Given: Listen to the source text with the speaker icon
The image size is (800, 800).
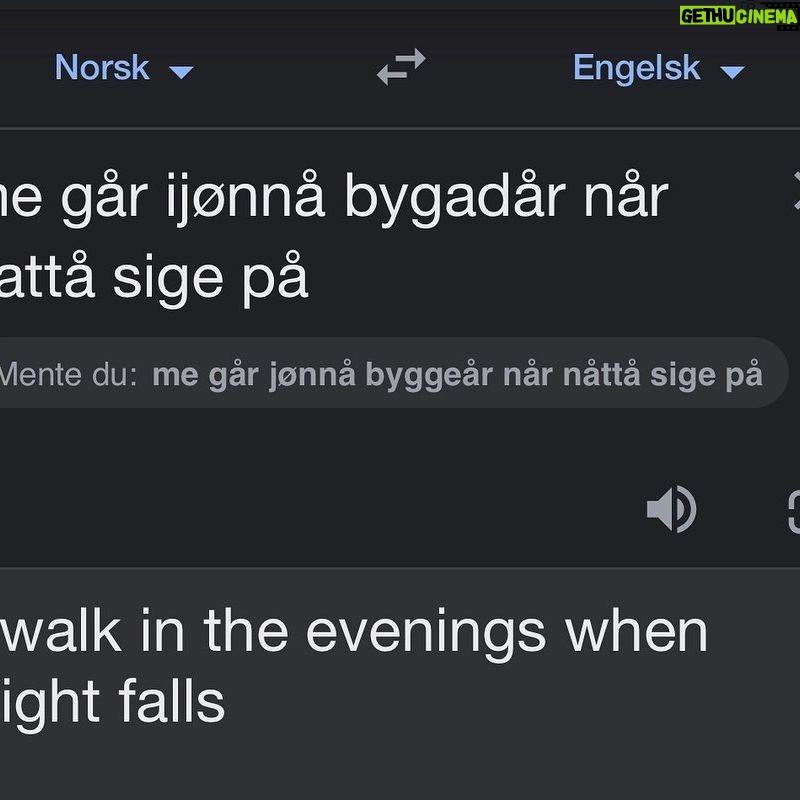Looking at the screenshot, I should [671, 509].
